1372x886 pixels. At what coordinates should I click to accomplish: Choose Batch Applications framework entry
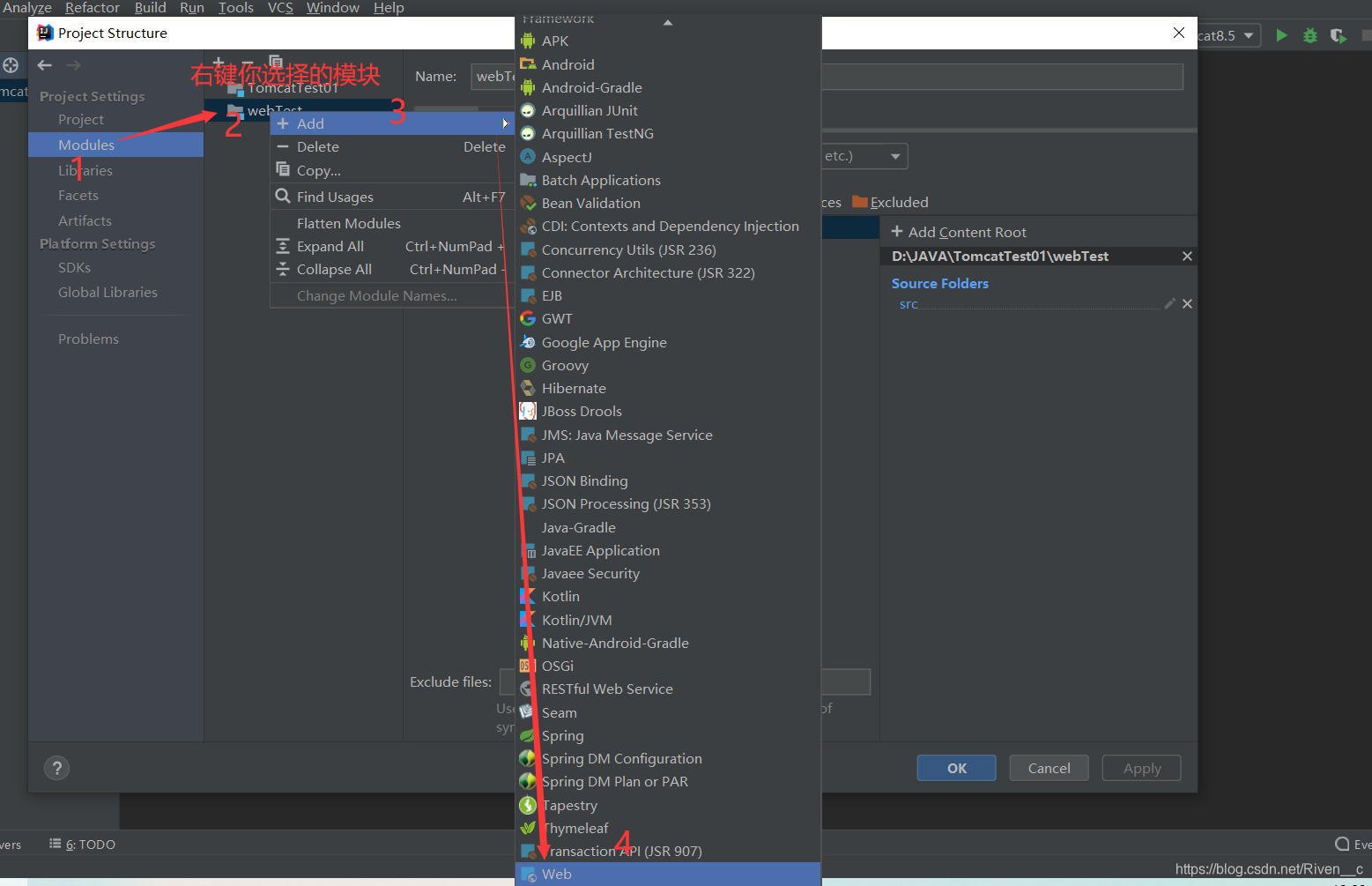[668, 180]
